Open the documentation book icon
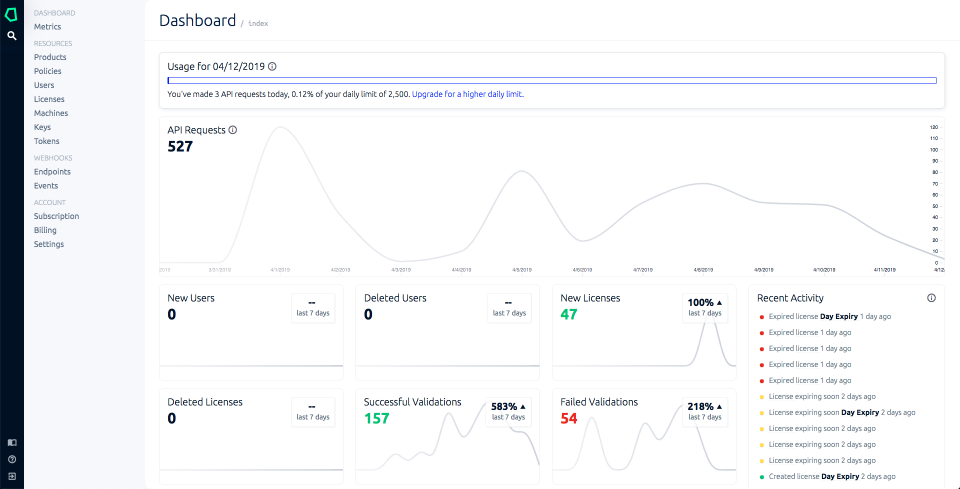The height and width of the screenshot is (489, 960). point(12,442)
